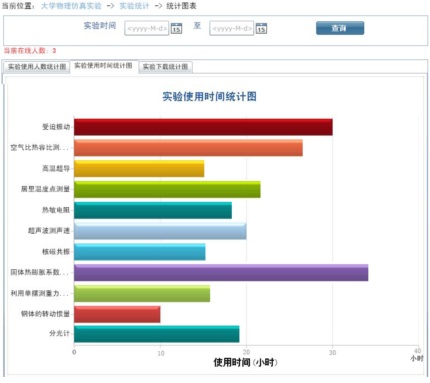This screenshot has width=430, height=383.
Task: Click the 利用单摆测重力... axis label
Action: coord(40,293)
